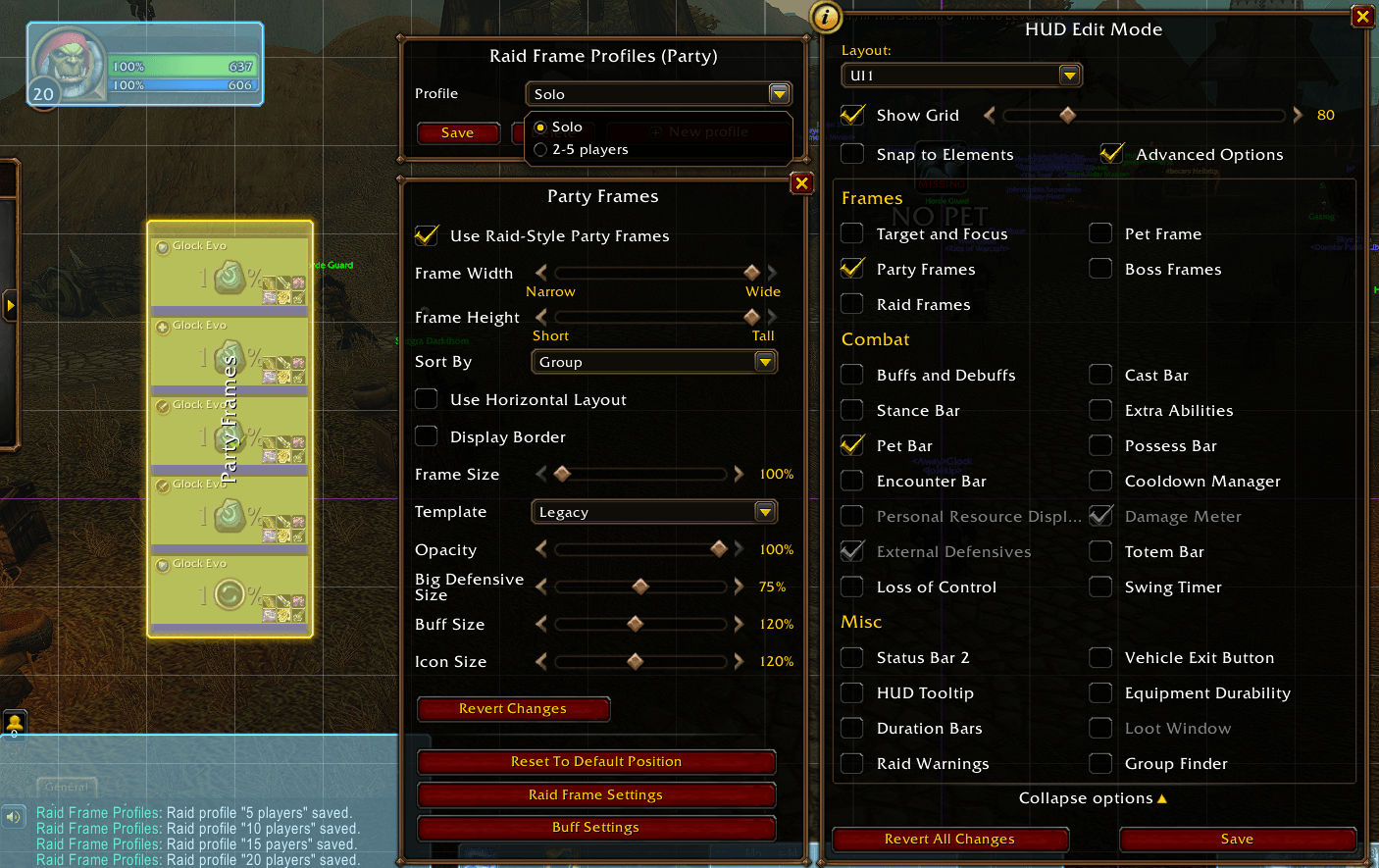
Task: Click the right arrow of Buff Size slider
Action: pos(739,624)
